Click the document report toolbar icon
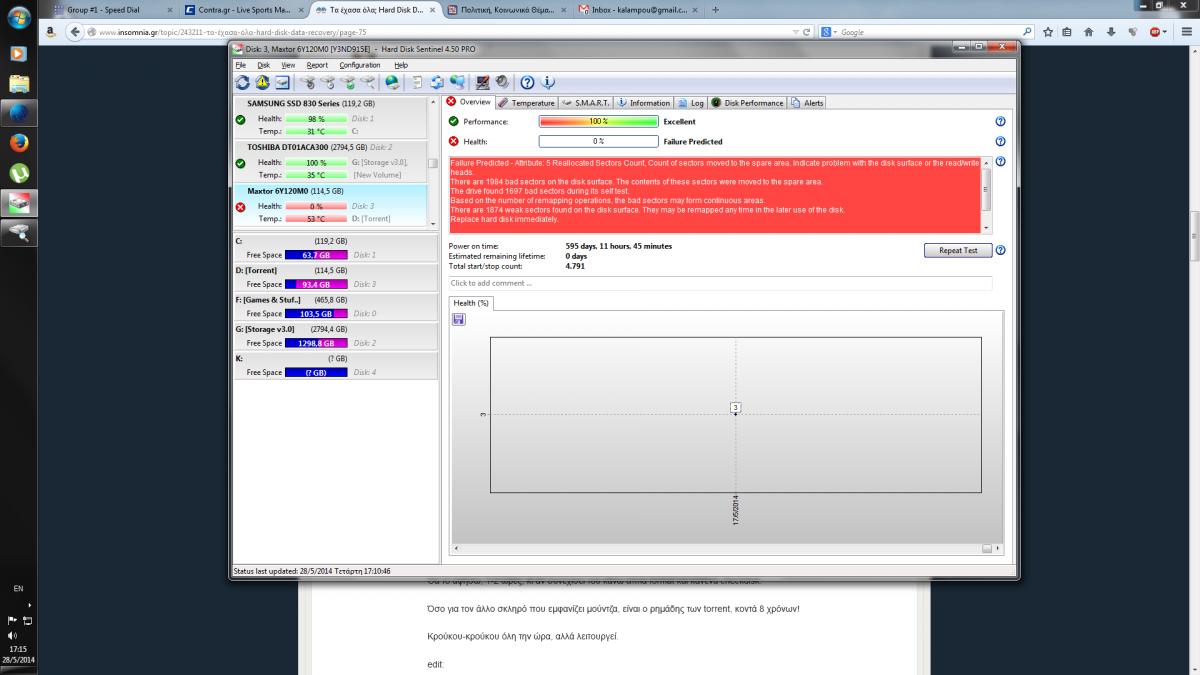Viewport: 1200px width, 675px height. (417, 82)
